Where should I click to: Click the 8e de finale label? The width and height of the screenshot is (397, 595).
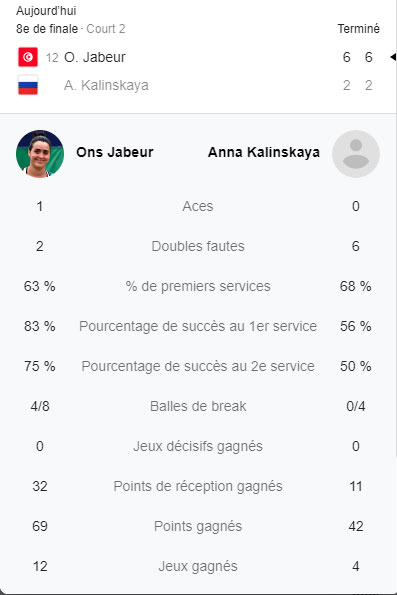coord(47,29)
